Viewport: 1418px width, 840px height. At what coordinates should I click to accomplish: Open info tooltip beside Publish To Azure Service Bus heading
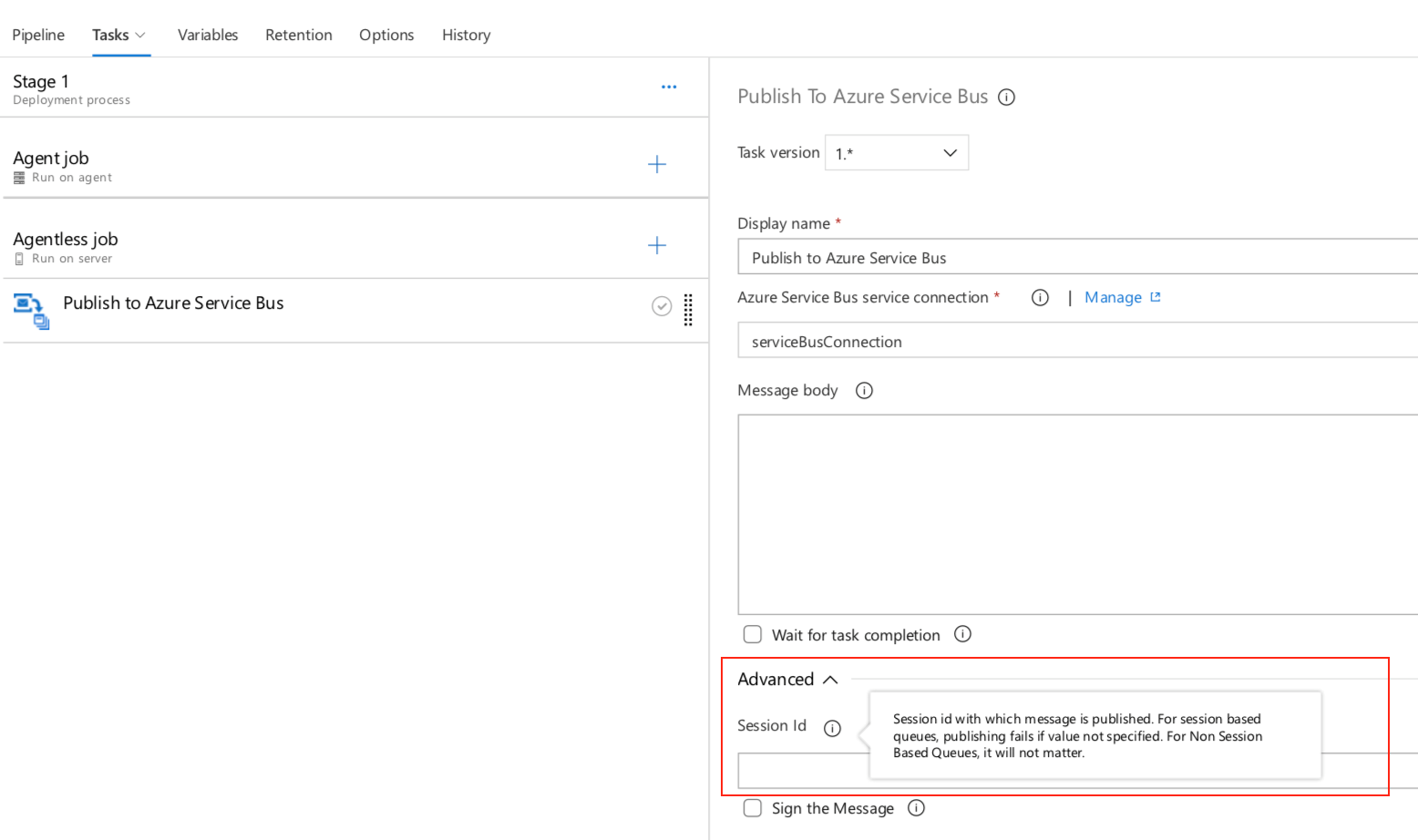(1006, 97)
